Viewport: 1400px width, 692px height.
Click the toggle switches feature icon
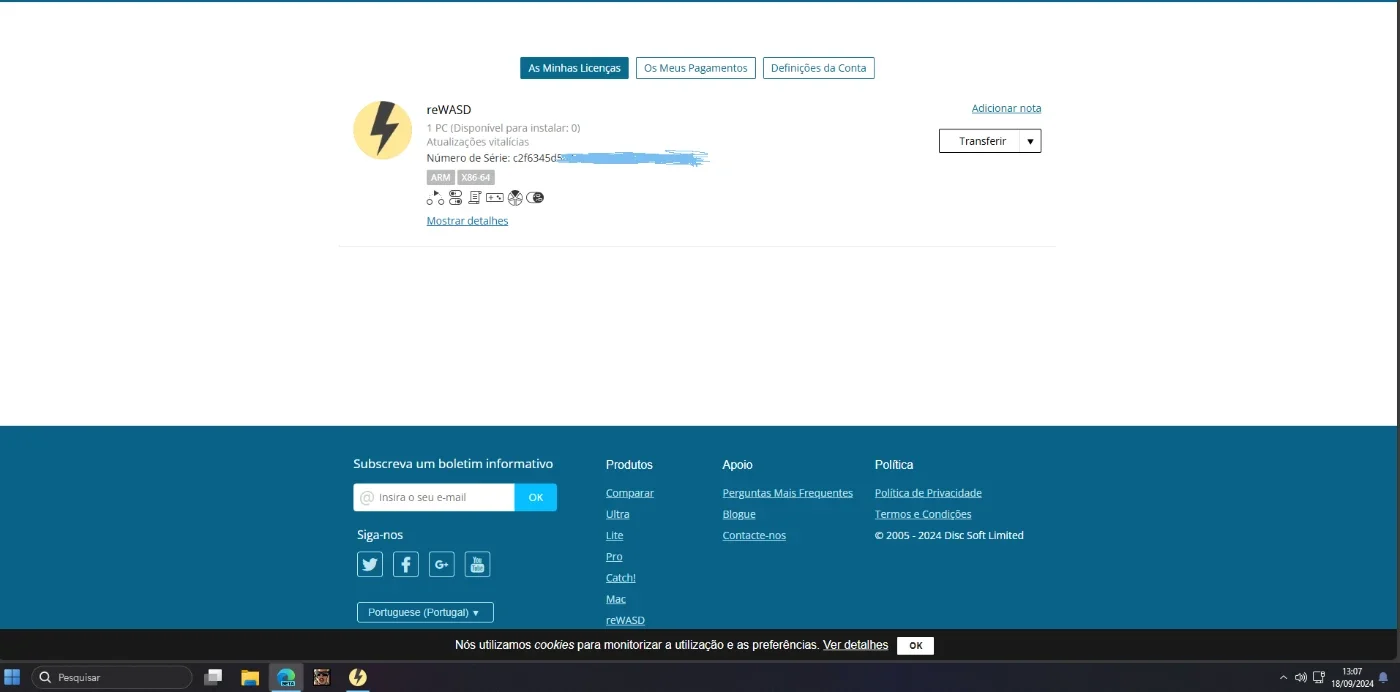coord(455,197)
